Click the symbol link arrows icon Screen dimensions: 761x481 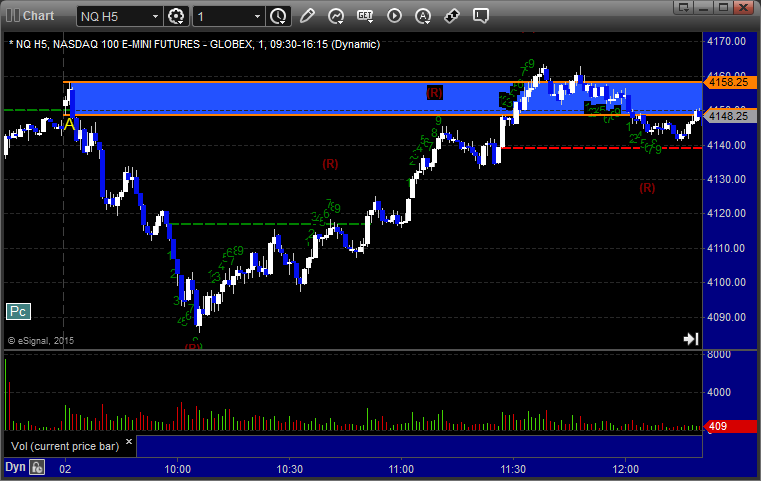point(452,16)
